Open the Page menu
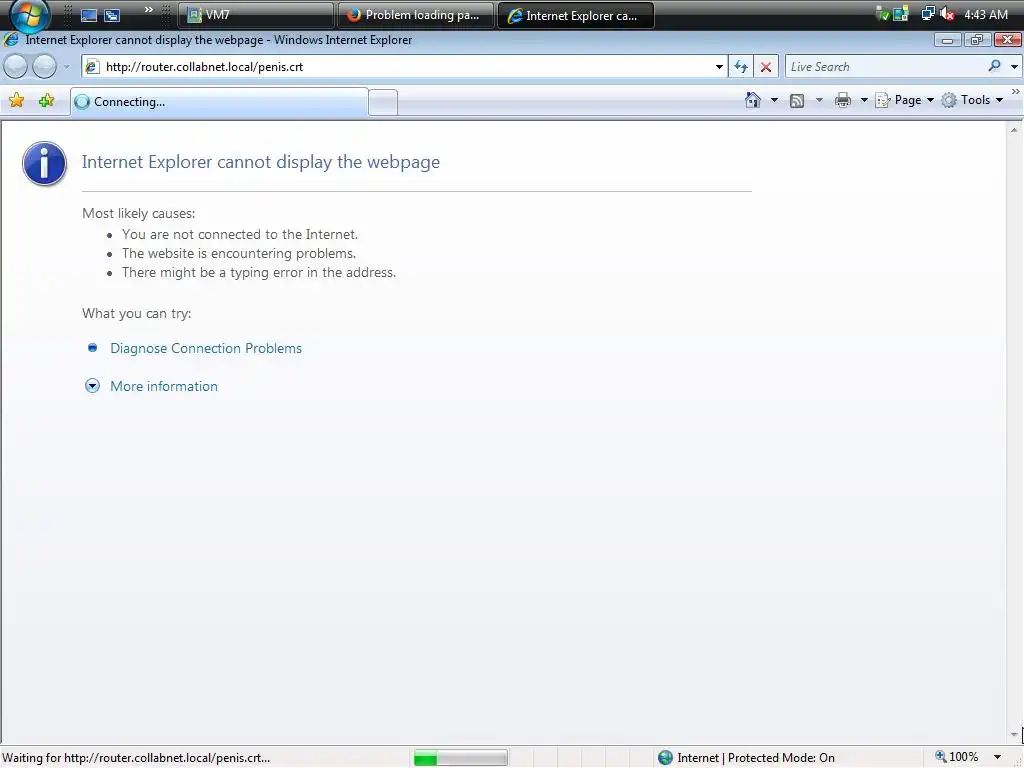Screen dimensions: 1024x768 (x=904, y=100)
